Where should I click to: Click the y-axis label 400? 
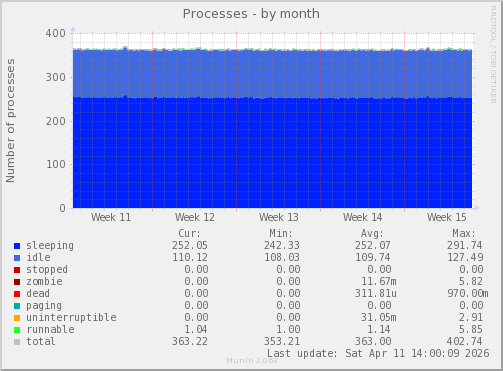pos(56,33)
